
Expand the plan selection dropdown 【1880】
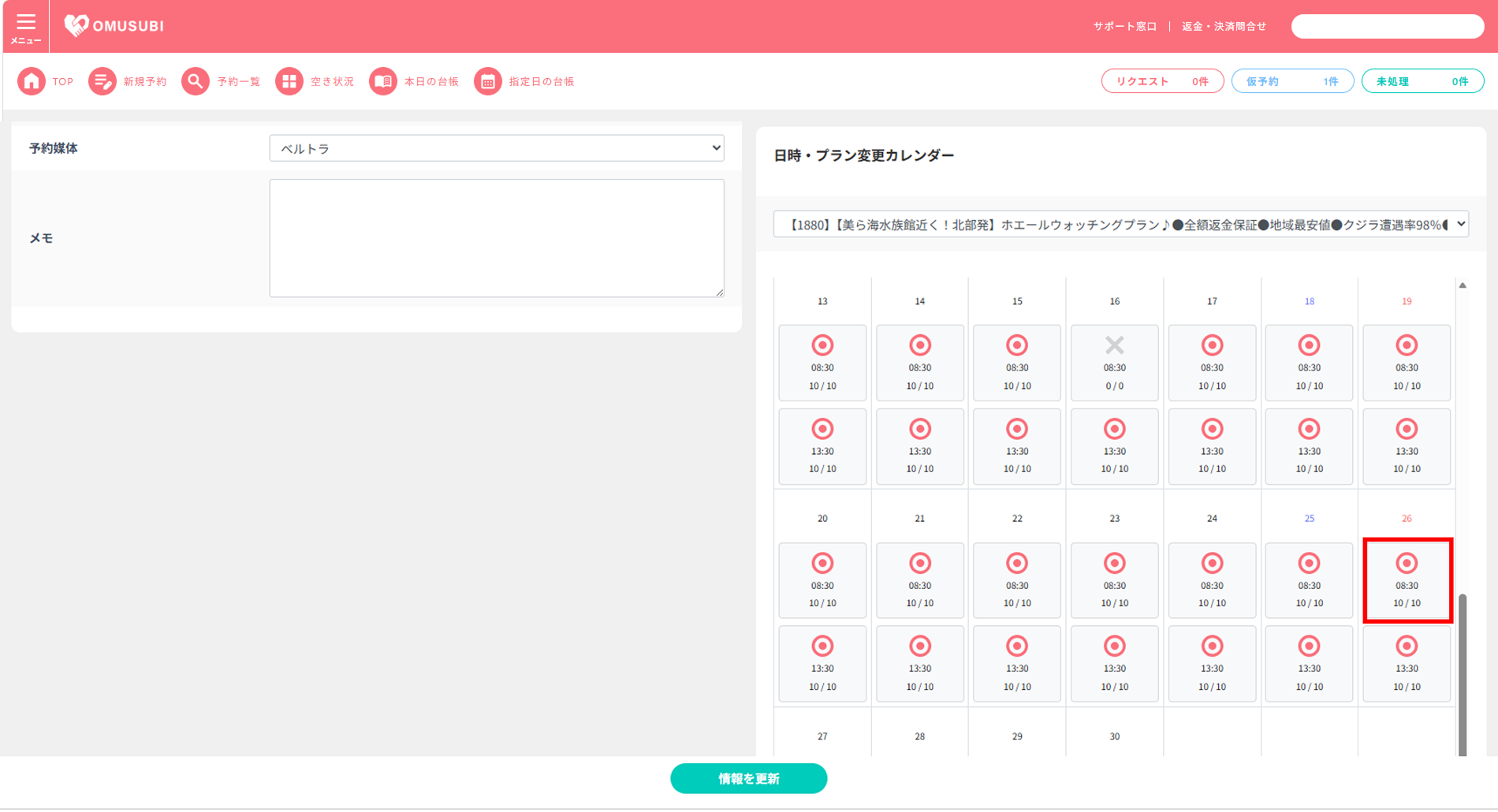(x=1120, y=225)
